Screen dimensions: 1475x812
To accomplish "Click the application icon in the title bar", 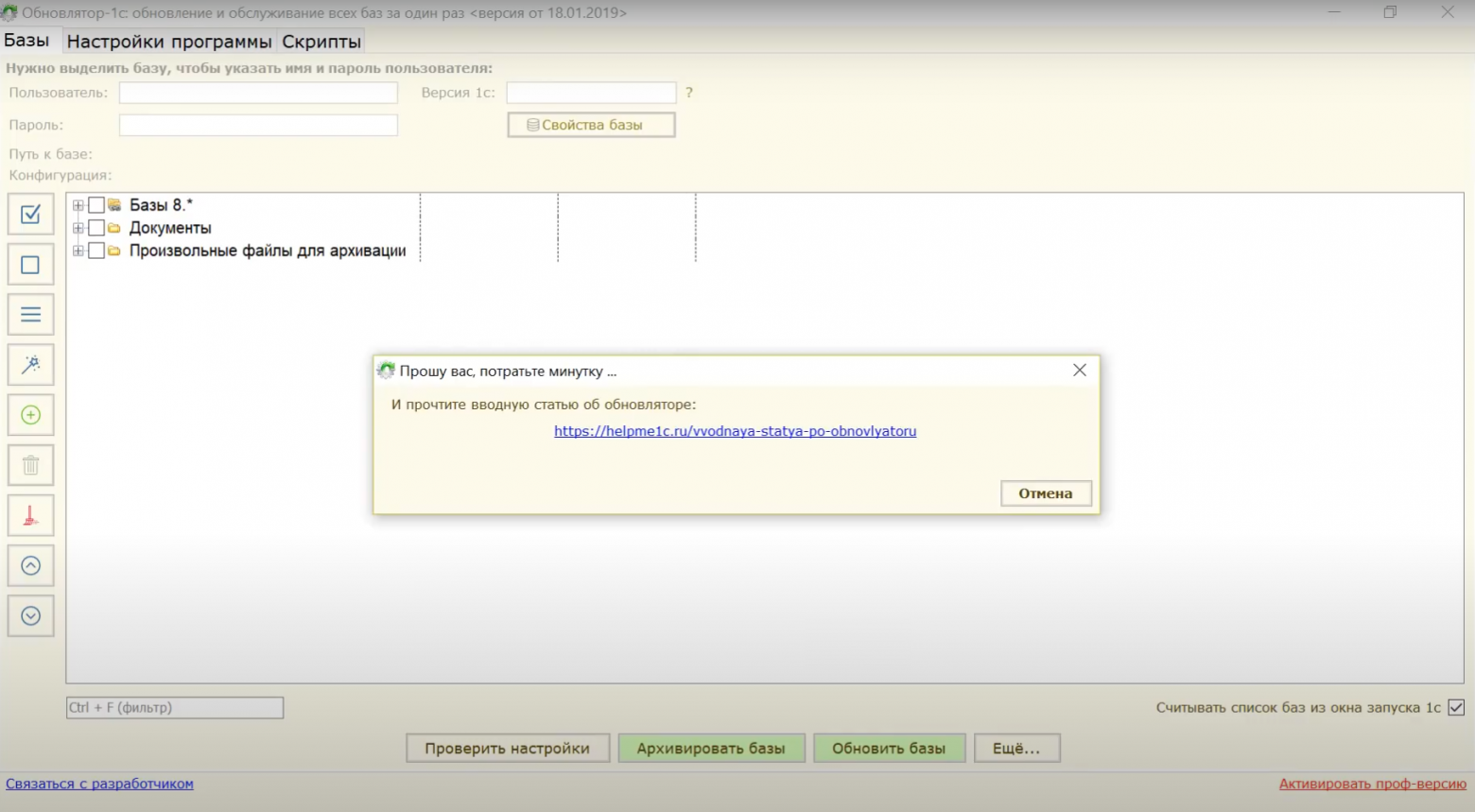I will click(9, 13).
